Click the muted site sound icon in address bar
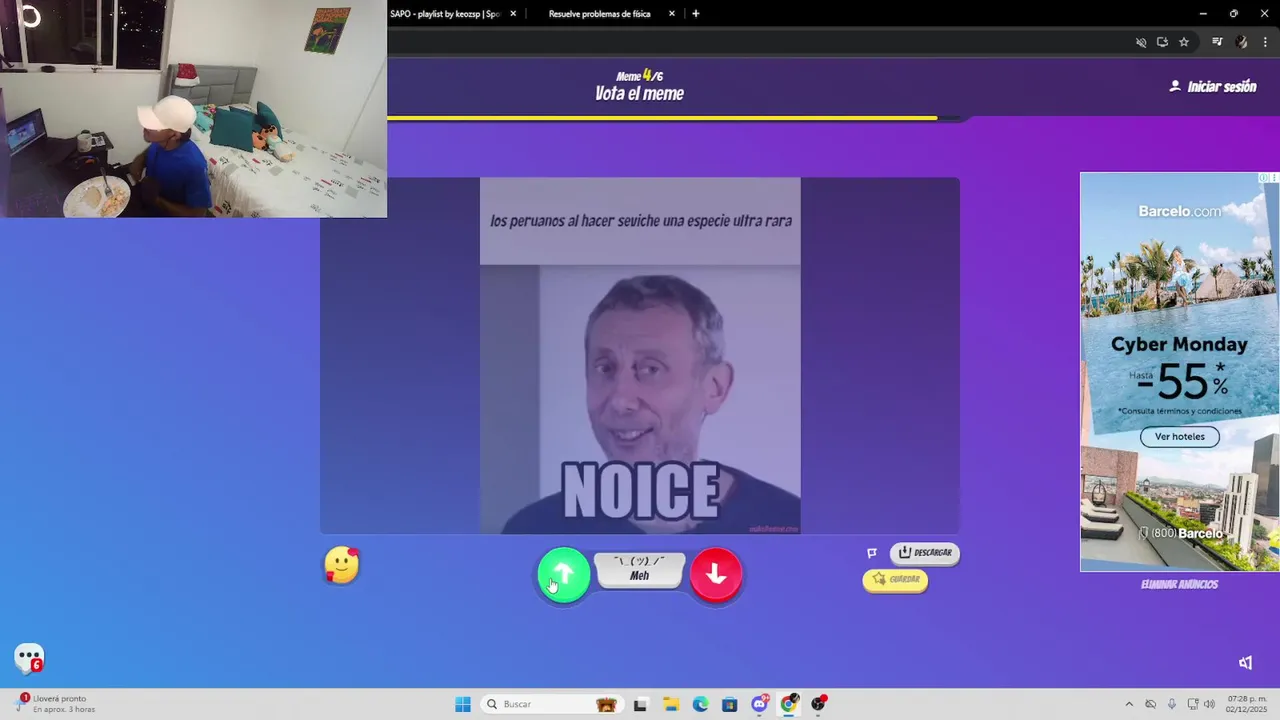This screenshot has width=1280, height=720. [x=1141, y=42]
